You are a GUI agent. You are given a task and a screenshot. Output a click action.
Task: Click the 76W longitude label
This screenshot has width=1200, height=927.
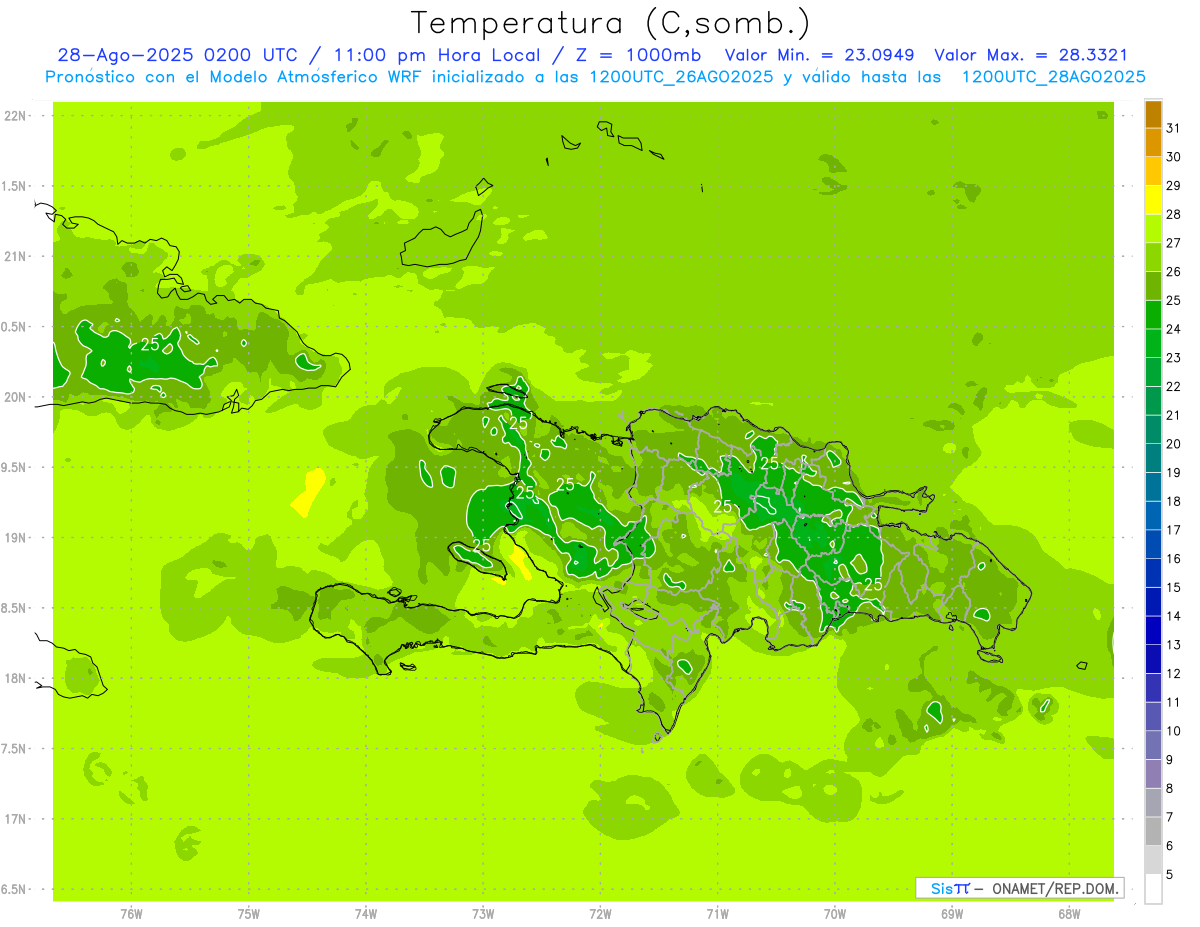(x=131, y=913)
